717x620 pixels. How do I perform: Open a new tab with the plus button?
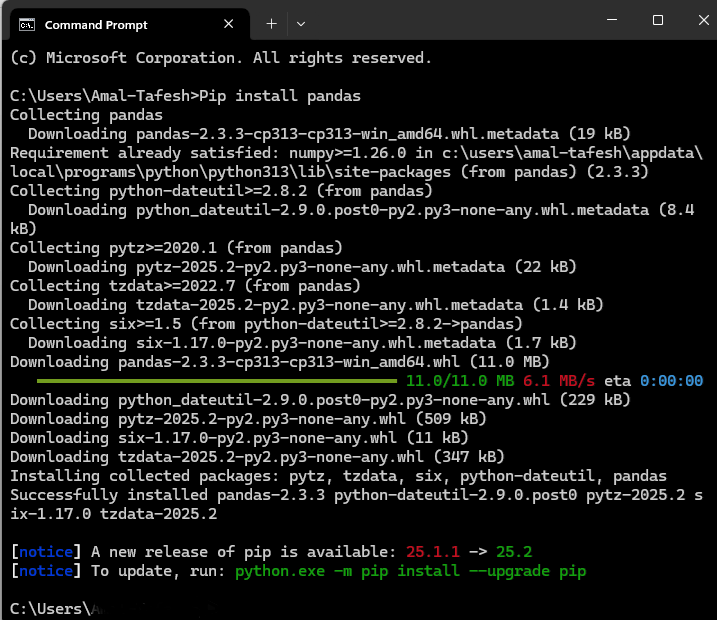271,23
